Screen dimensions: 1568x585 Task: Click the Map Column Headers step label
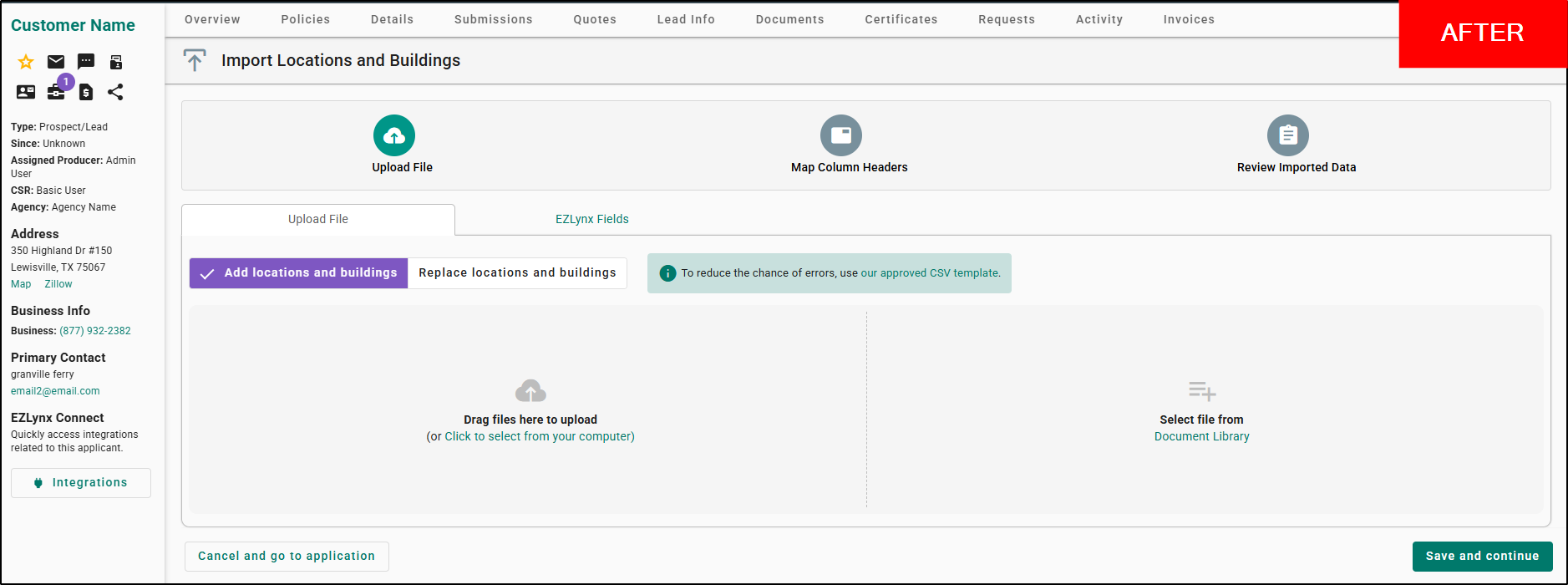coord(850,167)
